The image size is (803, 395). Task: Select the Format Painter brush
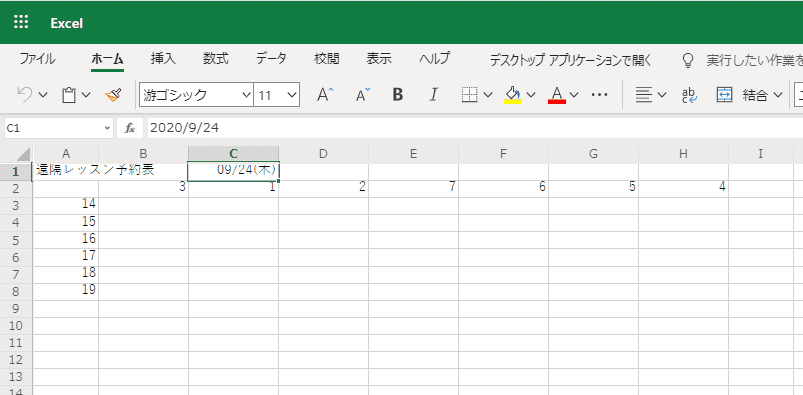(x=113, y=95)
